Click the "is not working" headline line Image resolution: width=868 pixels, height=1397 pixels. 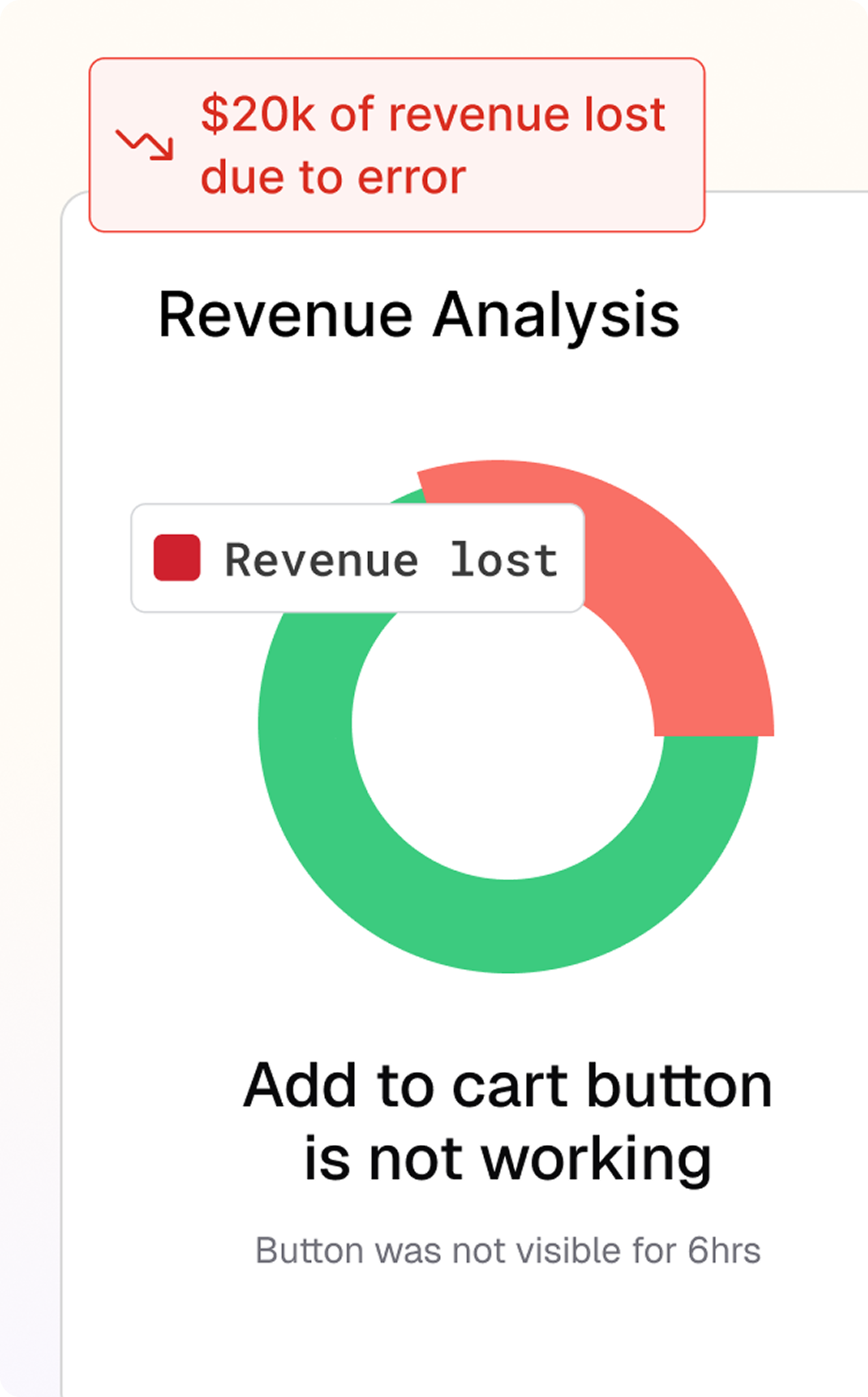[x=508, y=1160]
